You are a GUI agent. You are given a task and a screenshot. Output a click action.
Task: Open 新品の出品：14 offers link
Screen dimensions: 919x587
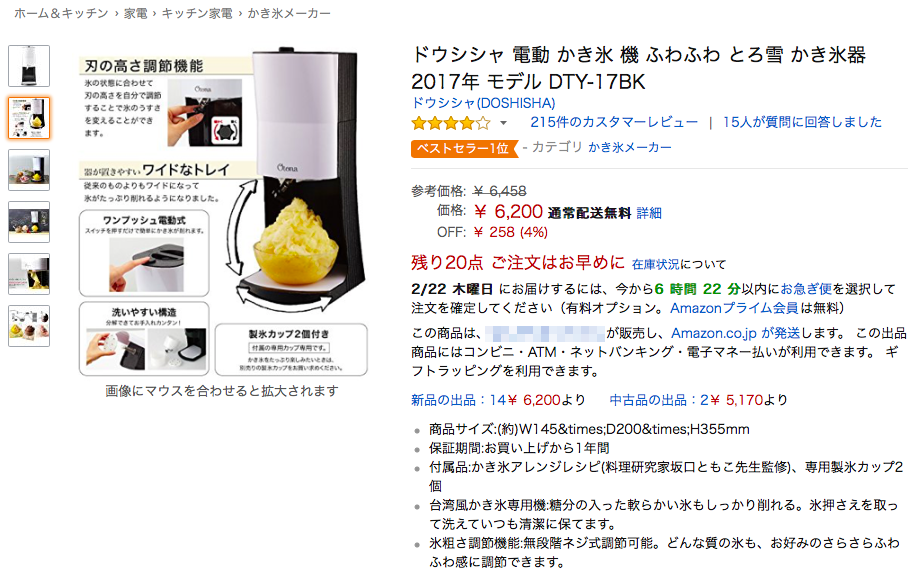point(458,400)
